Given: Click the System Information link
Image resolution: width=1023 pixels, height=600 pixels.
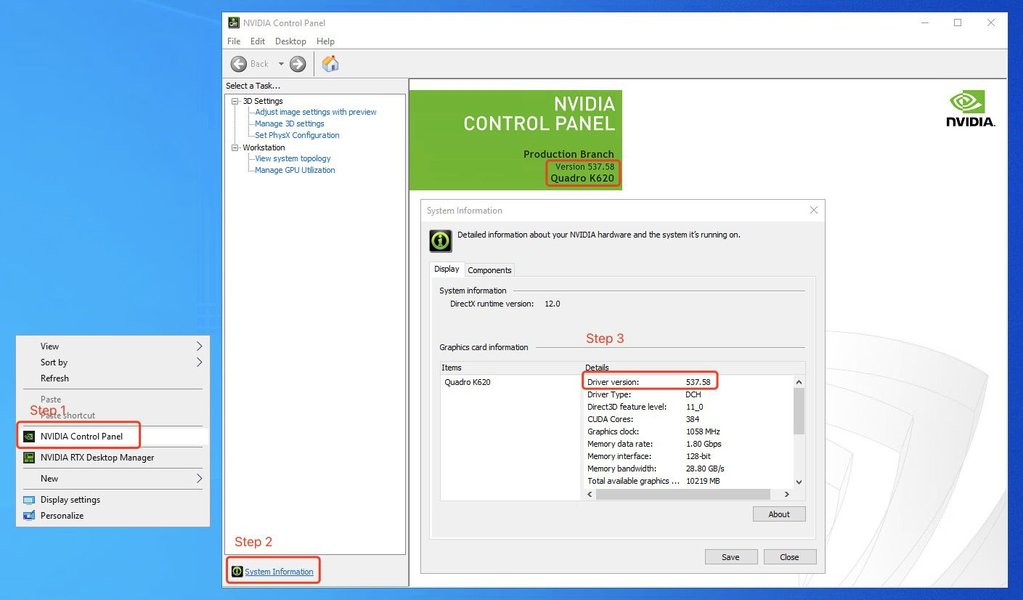Looking at the screenshot, I should coord(279,572).
